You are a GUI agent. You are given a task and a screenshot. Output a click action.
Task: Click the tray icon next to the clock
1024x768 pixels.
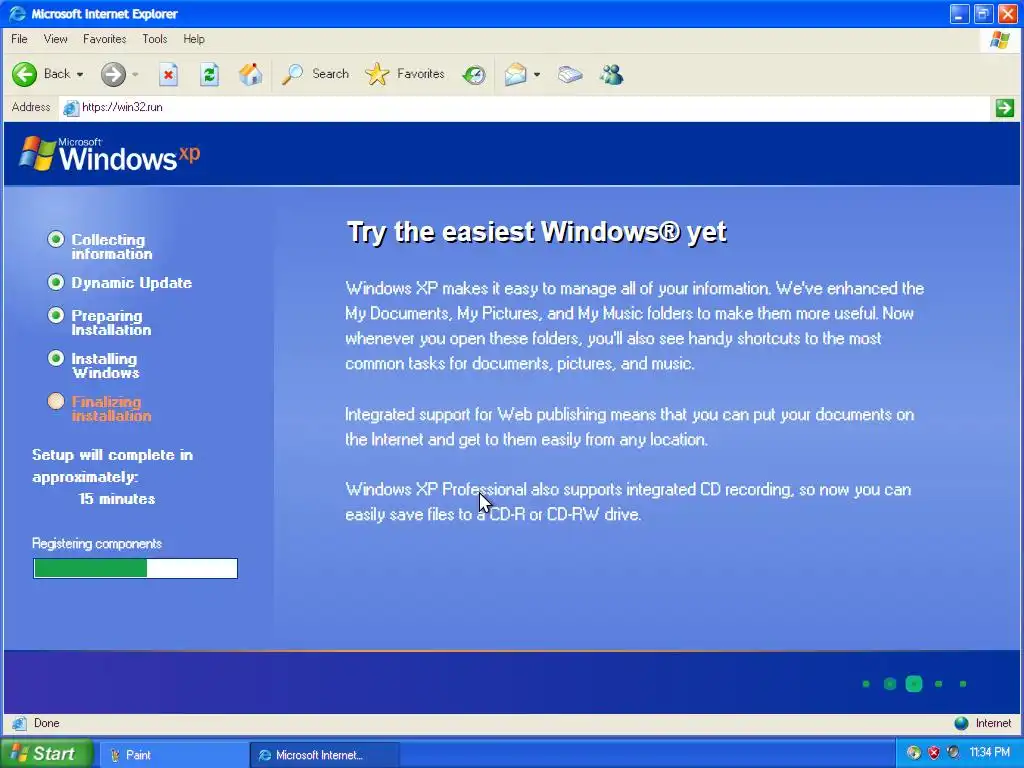[x=953, y=753]
